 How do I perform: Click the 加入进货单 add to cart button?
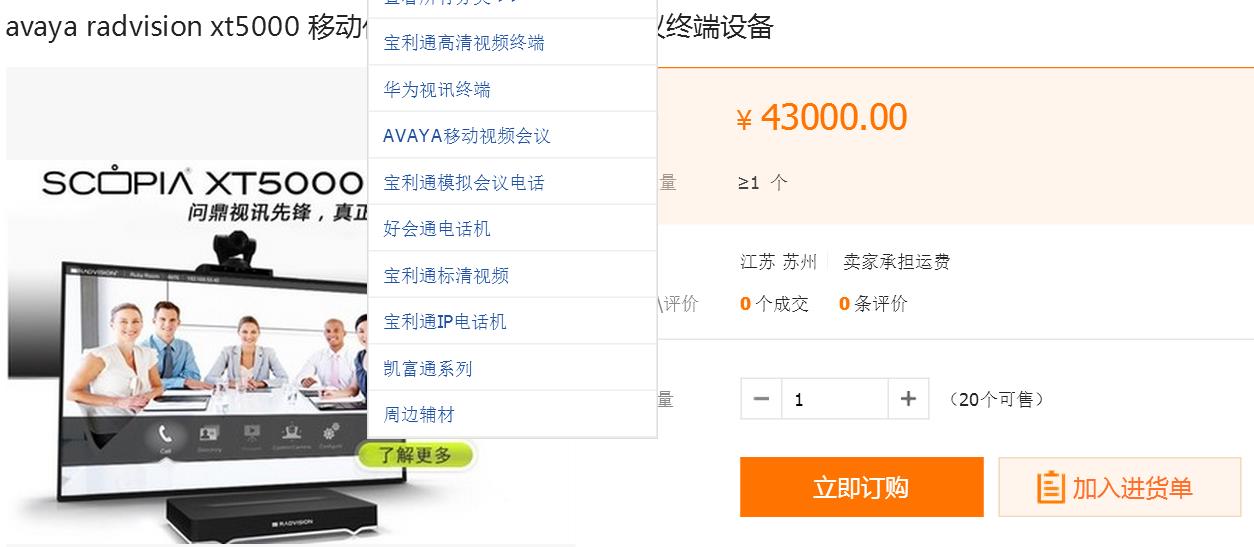pyautogui.click(x=1119, y=487)
